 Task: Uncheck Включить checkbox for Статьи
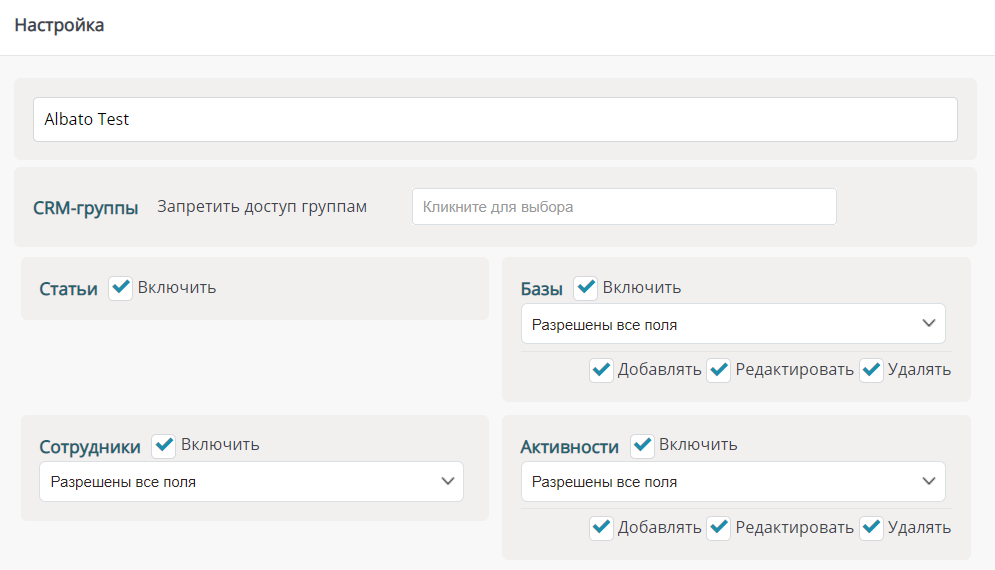point(121,288)
